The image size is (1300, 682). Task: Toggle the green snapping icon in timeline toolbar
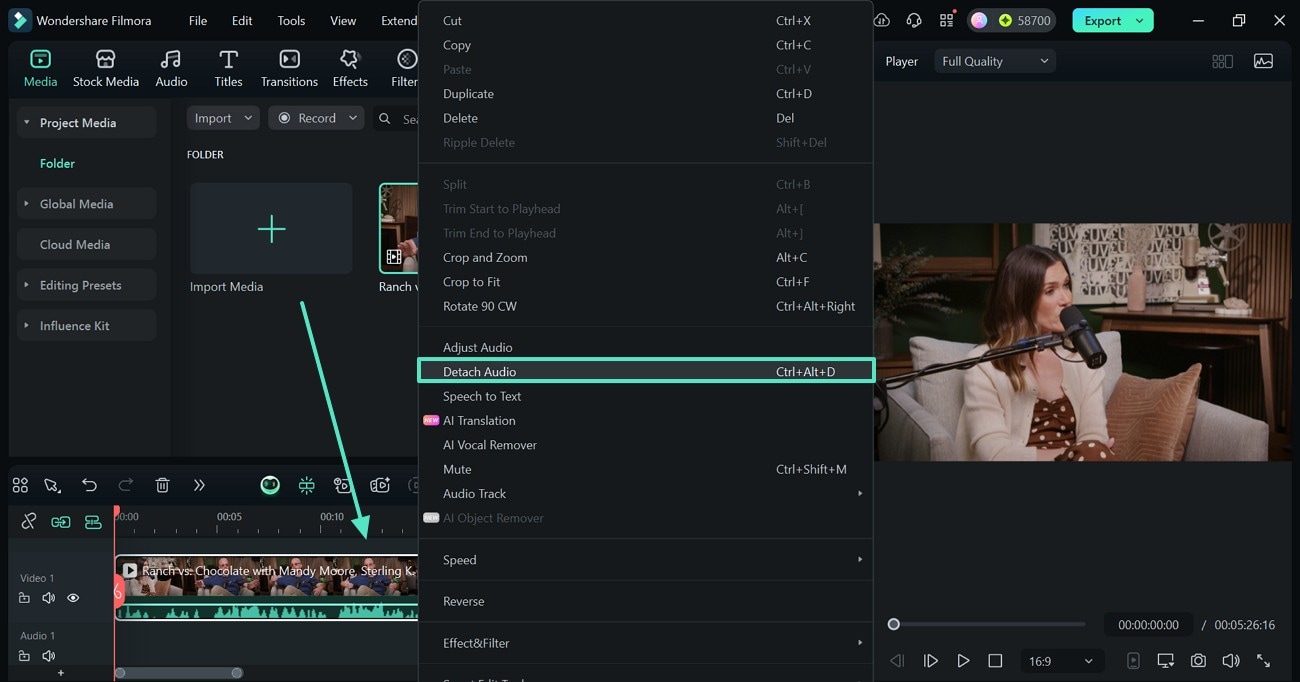tap(307, 485)
